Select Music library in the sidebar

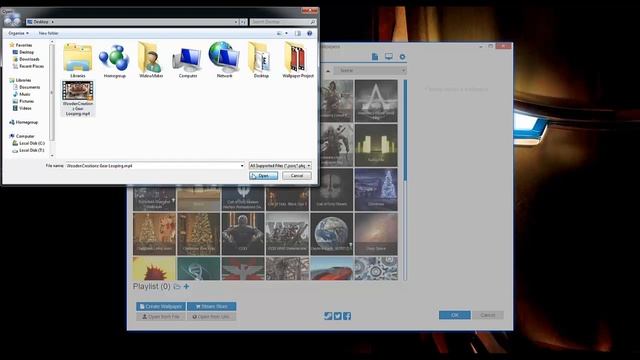(24, 94)
